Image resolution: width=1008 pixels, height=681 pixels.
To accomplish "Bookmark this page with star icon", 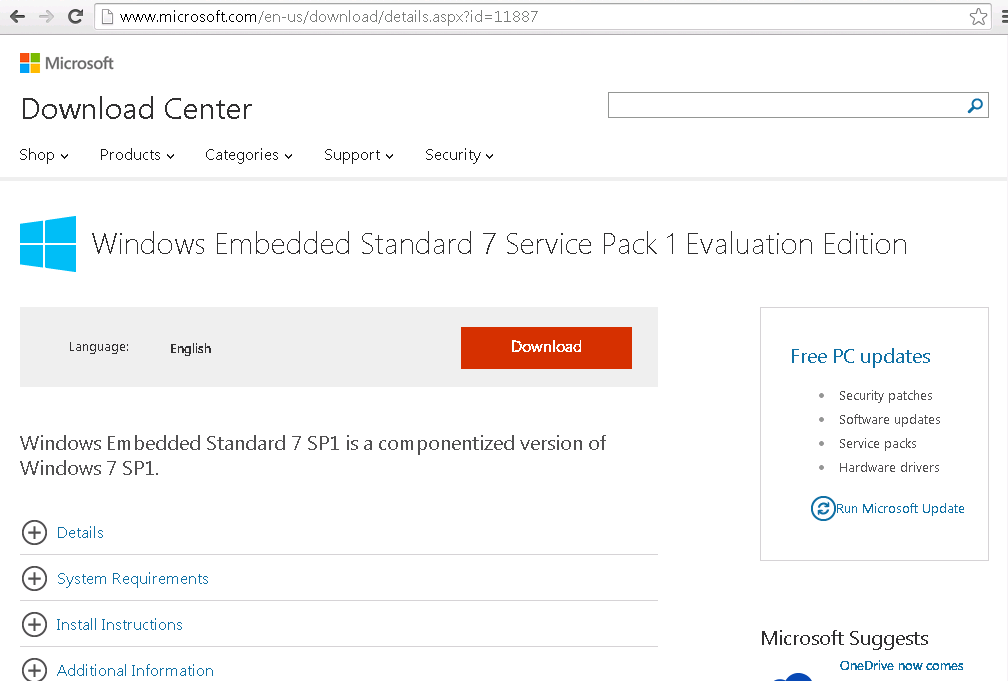I will pos(978,17).
